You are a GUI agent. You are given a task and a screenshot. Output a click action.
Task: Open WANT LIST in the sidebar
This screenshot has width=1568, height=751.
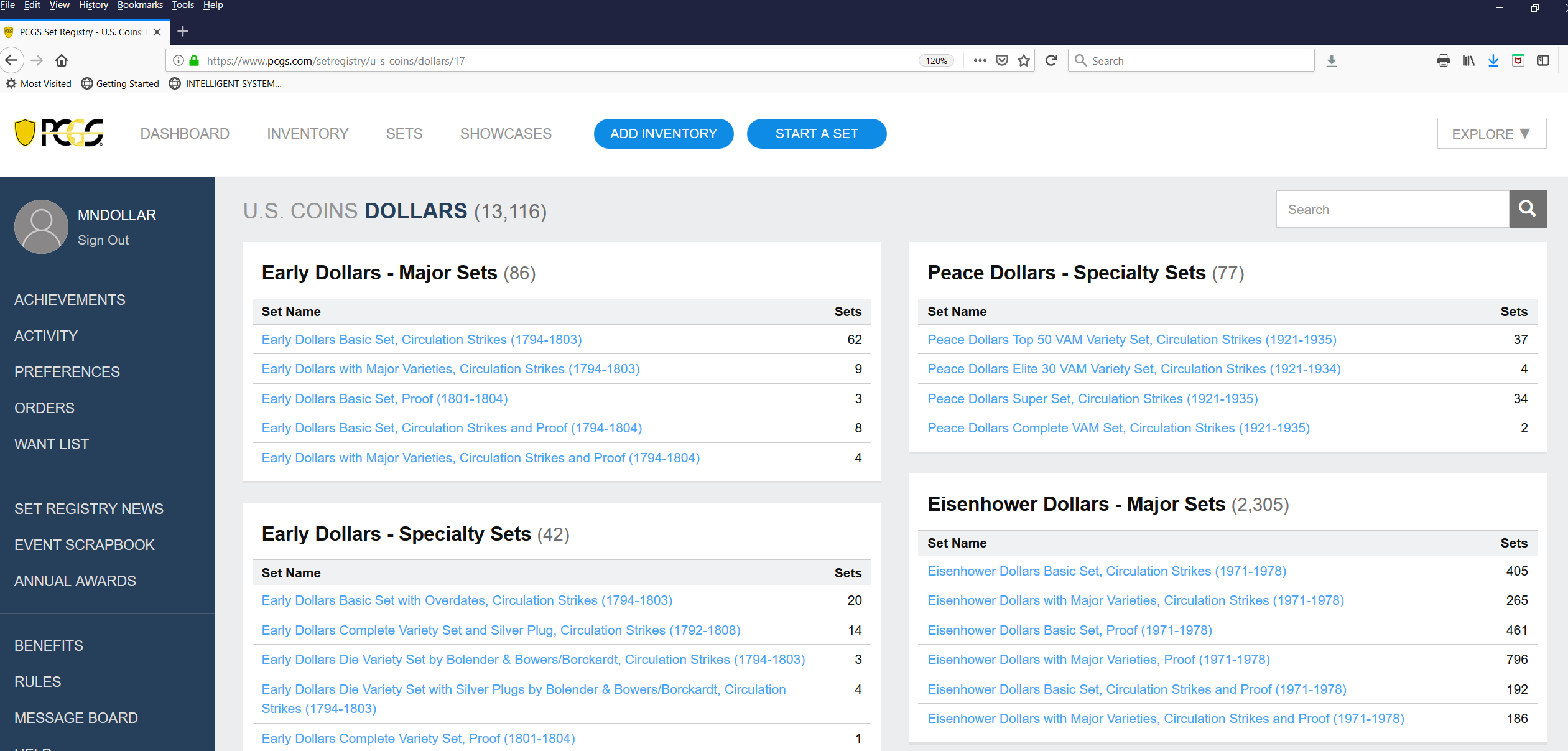point(52,444)
